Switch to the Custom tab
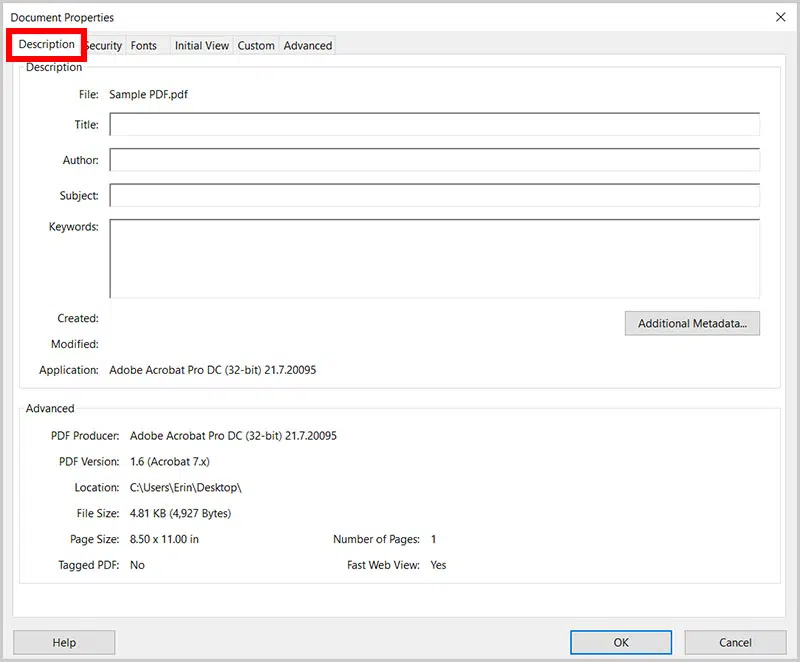The width and height of the screenshot is (800, 662). tap(256, 45)
